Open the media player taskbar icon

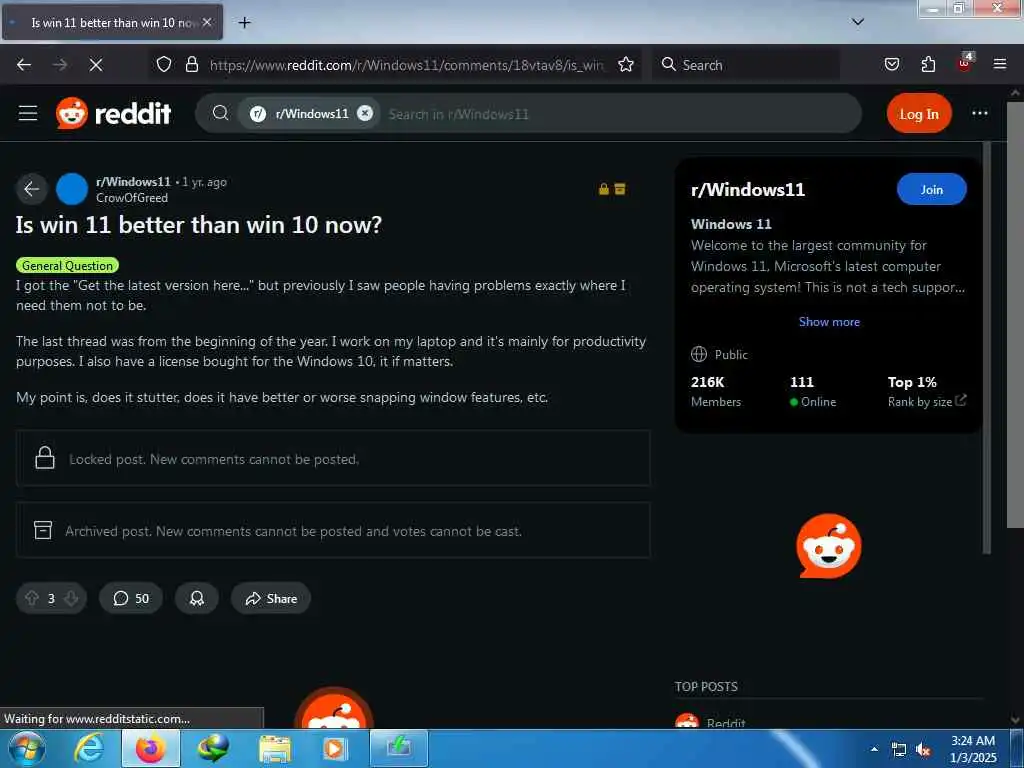334,748
